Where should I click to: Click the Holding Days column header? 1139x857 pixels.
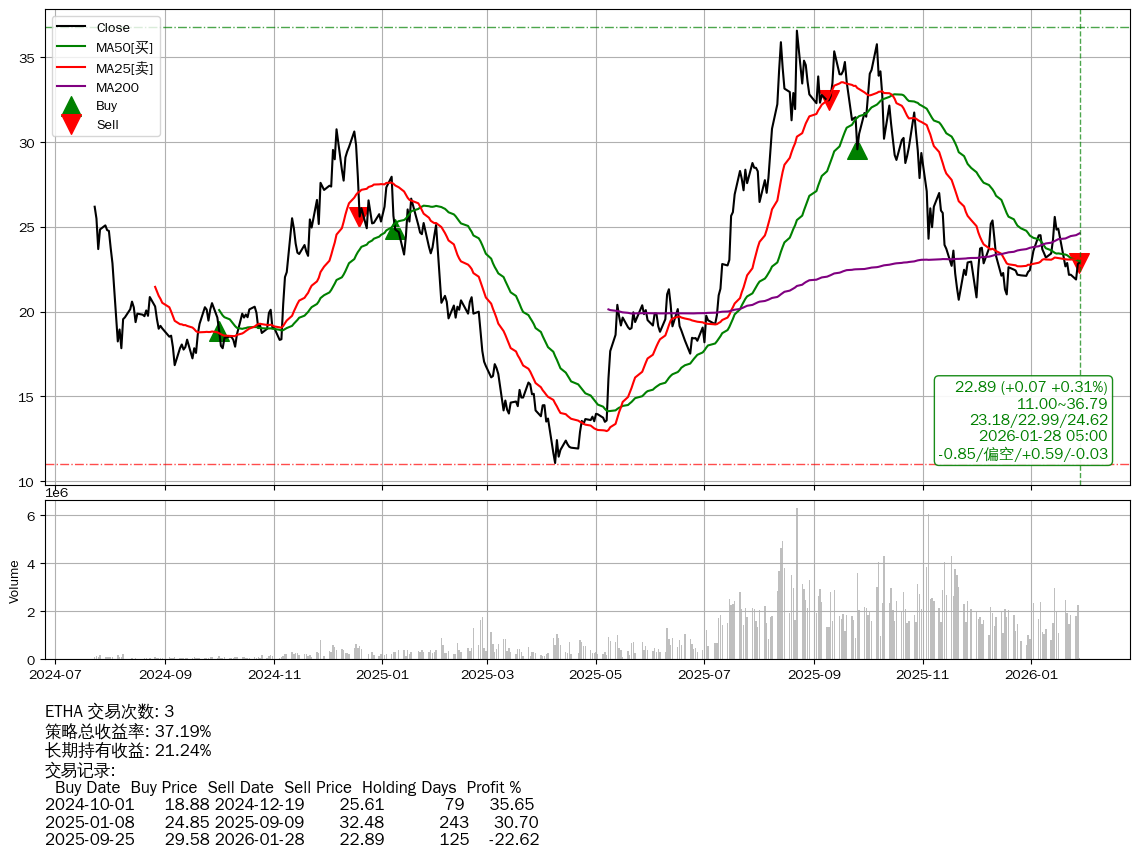point(409,788)
